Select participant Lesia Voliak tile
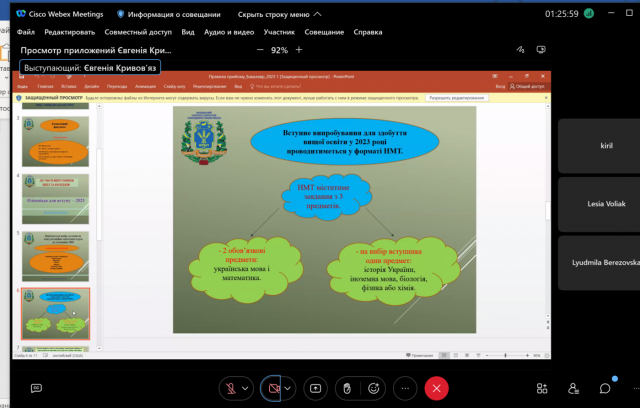Viewport: 640px width, 408px height. (x=599, y=202)
